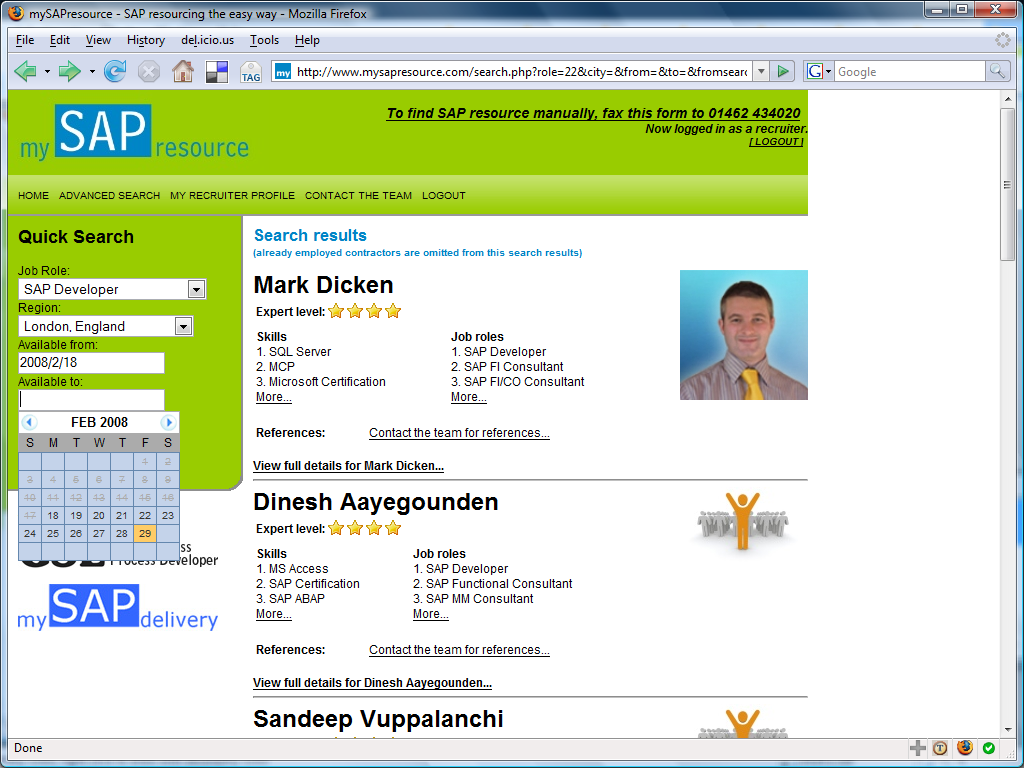View full details for Mark Dicken

pos(349,466)
